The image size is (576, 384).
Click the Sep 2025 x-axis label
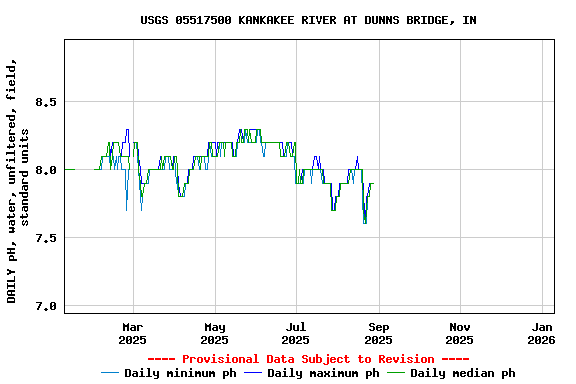(378, 333)
